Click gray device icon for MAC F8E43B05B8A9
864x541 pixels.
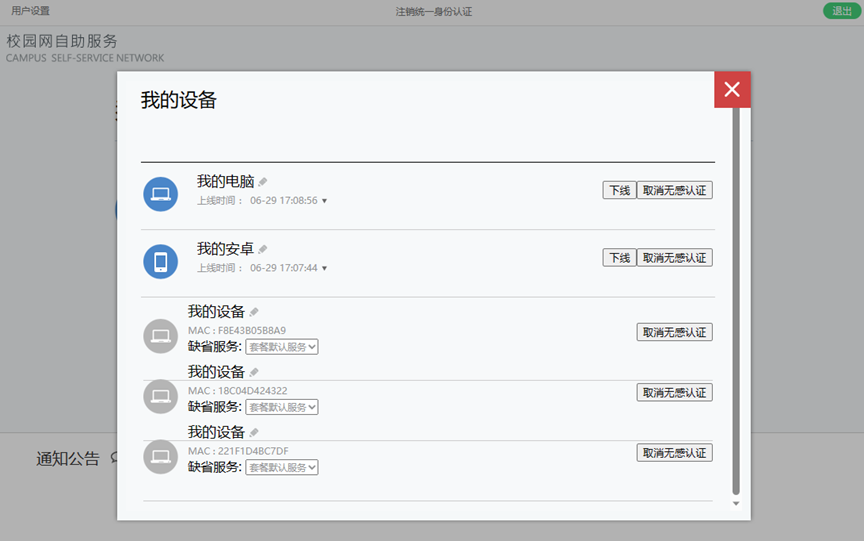(160, 336)
